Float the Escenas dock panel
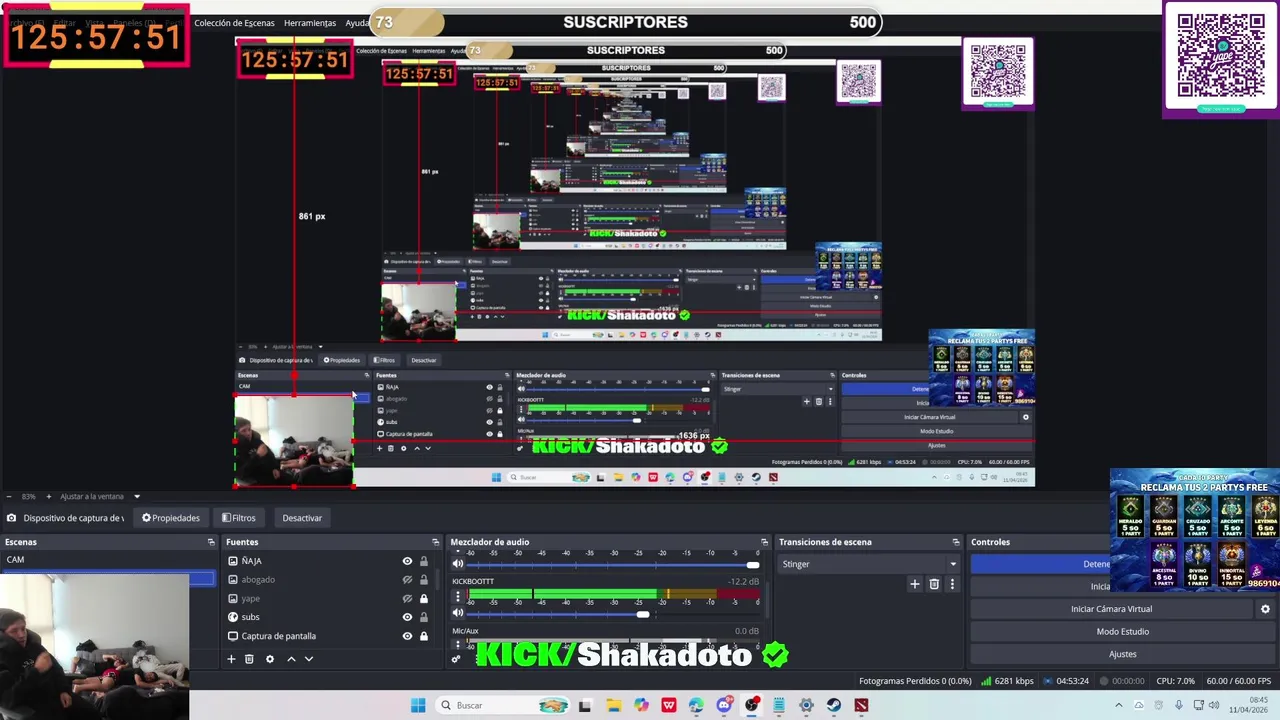The image size is (1280, 720). pyautogui.click(x=211, y=542)
